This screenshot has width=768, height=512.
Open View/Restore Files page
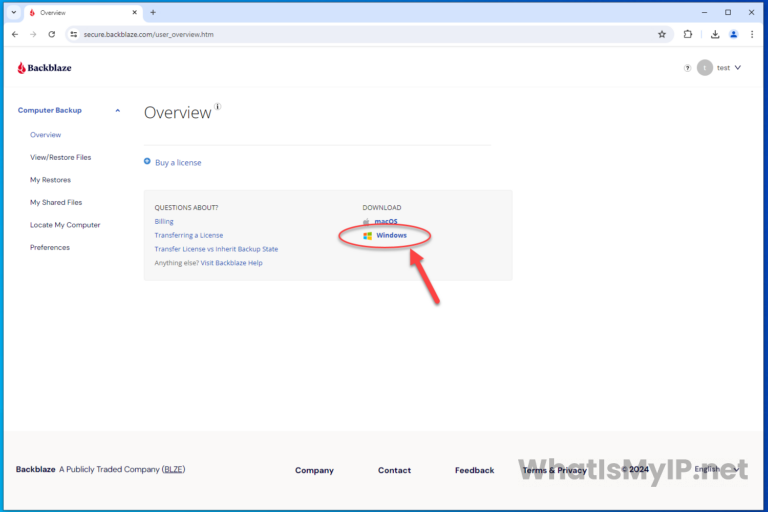click(60, 157)
